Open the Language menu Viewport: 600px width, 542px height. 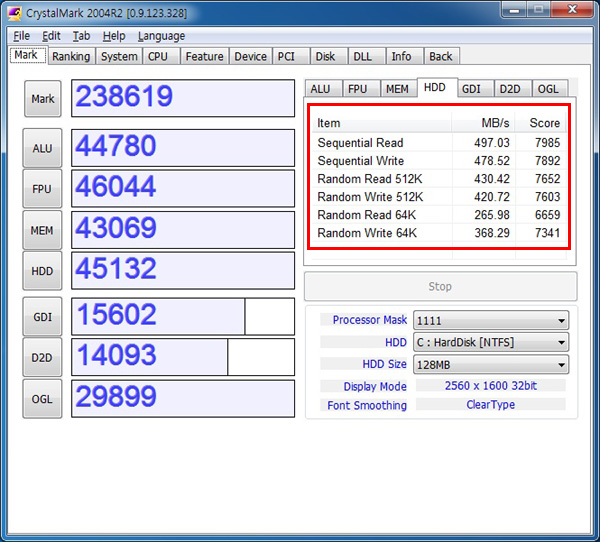point(161,36)
